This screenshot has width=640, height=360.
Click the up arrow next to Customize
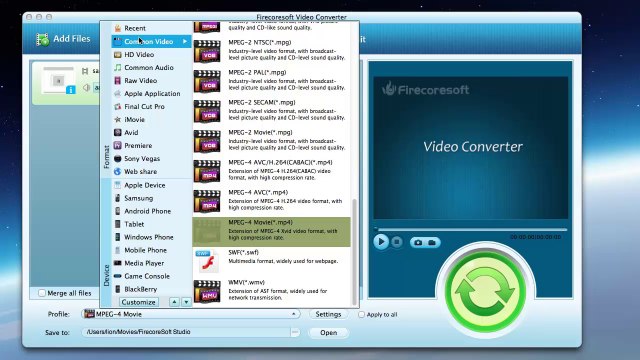tap(174, 302)
